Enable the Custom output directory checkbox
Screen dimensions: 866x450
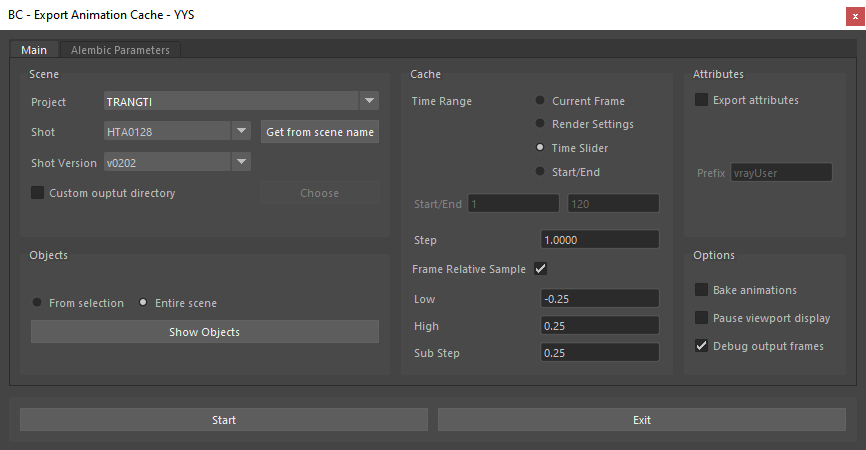38,193
